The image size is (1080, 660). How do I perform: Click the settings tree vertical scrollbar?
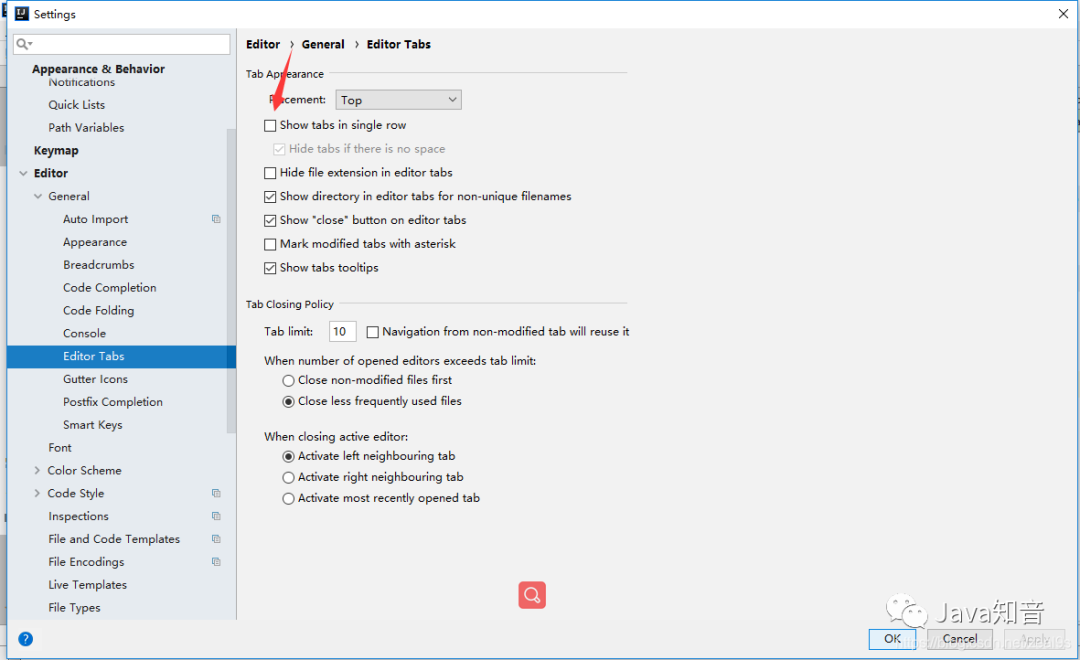tap(231, 281)
